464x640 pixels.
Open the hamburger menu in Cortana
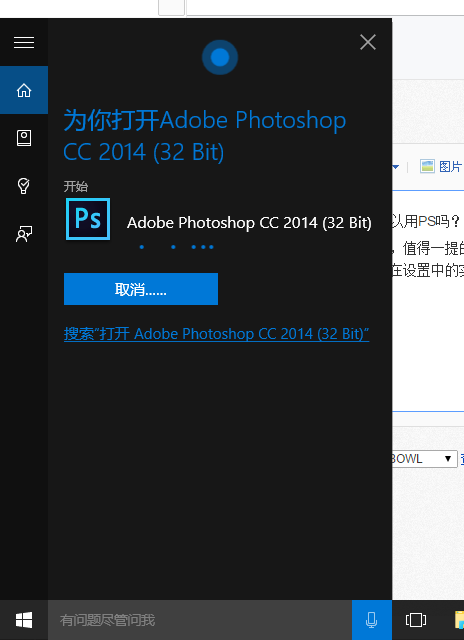point(24,42)
